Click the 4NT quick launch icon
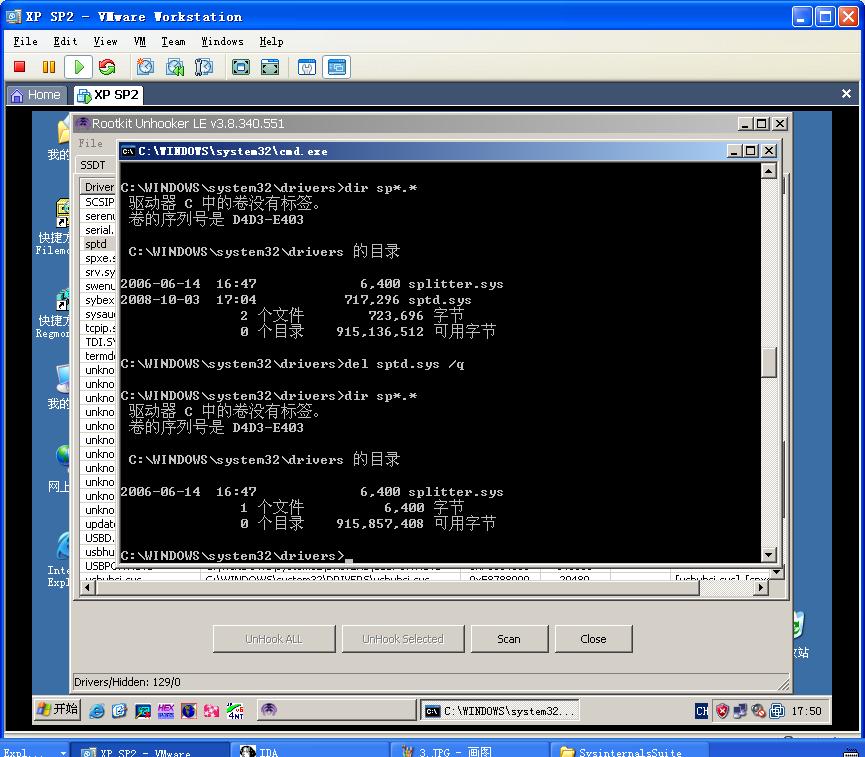The width and height of the screenshot is (865, 757). tap(235, 711)
